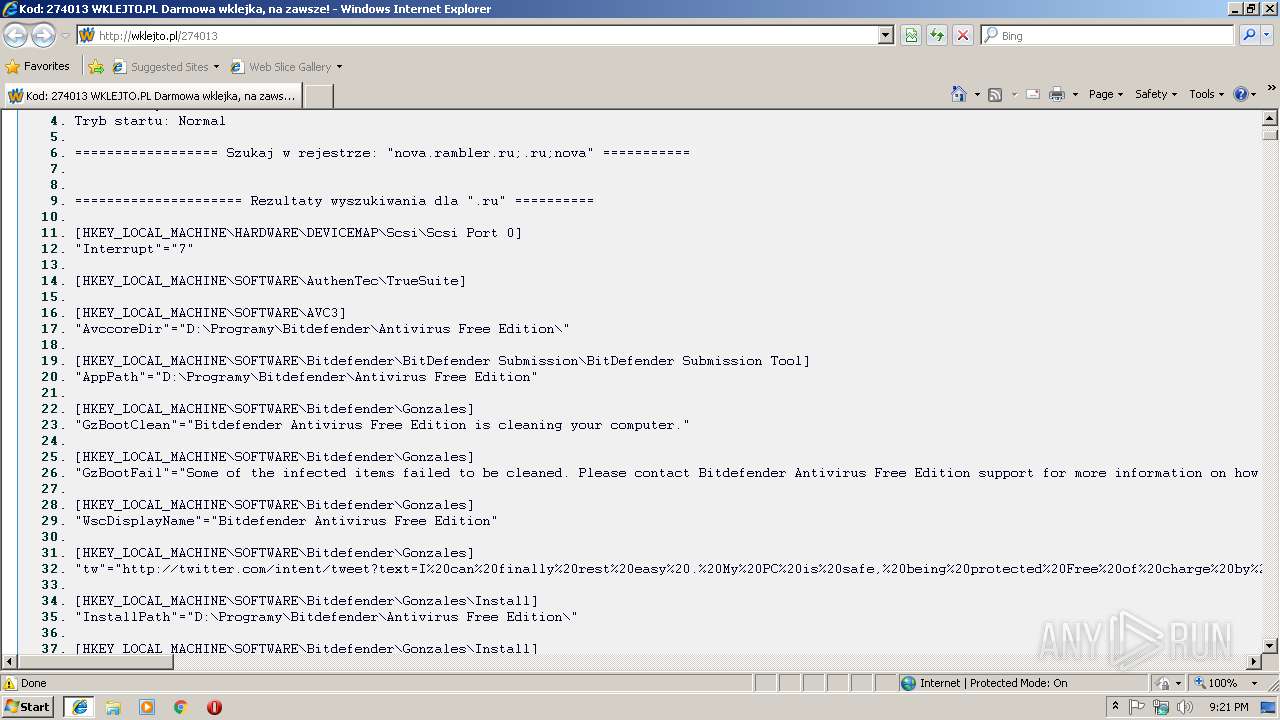
Task: Click vertical scrollbar up arrow
Action: click(1270, 119)
